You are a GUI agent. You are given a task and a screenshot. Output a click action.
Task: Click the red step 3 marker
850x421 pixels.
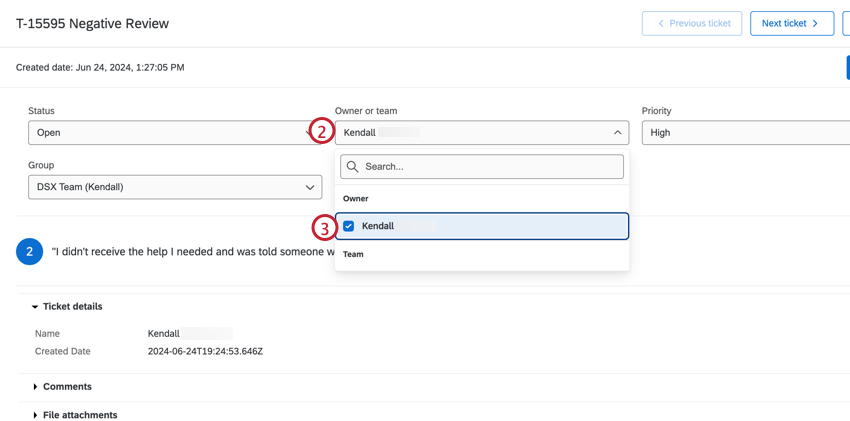pos(323,227)
